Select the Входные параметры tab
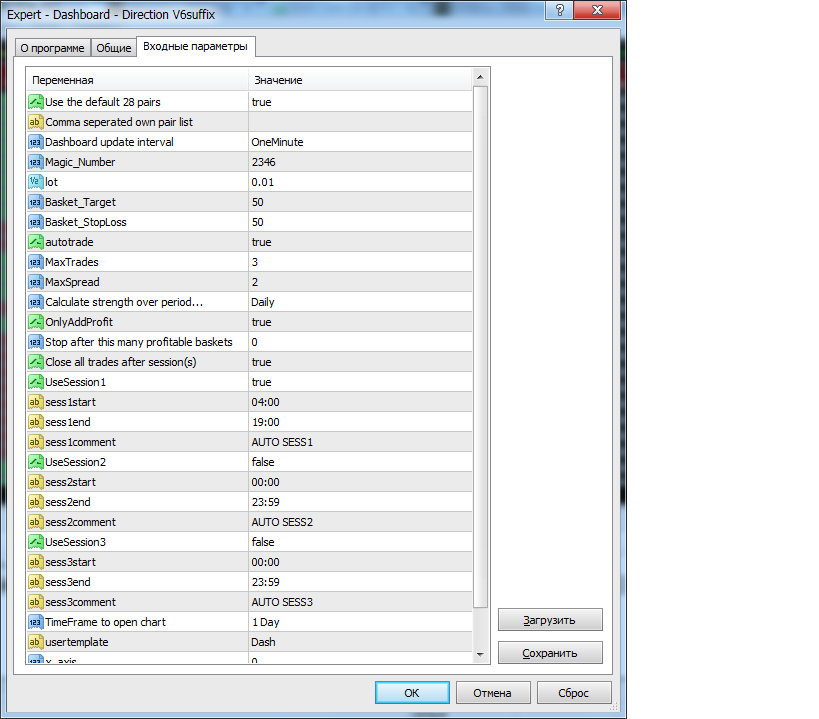This screenshot has width=819, height=719. (195, 46)
